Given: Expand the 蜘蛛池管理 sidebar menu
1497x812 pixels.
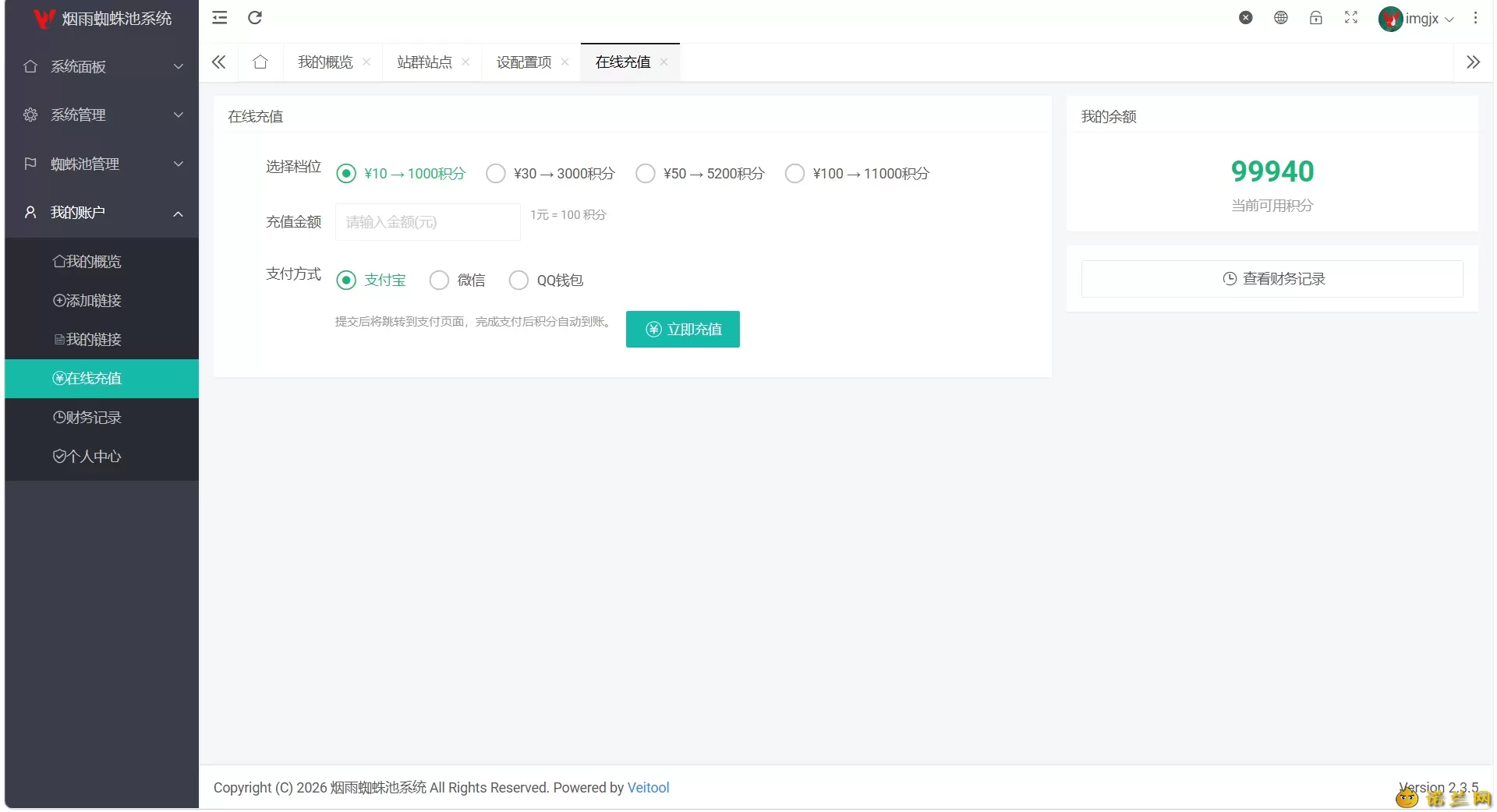Looking at the screenshot, I should click(x=102, y=164).
